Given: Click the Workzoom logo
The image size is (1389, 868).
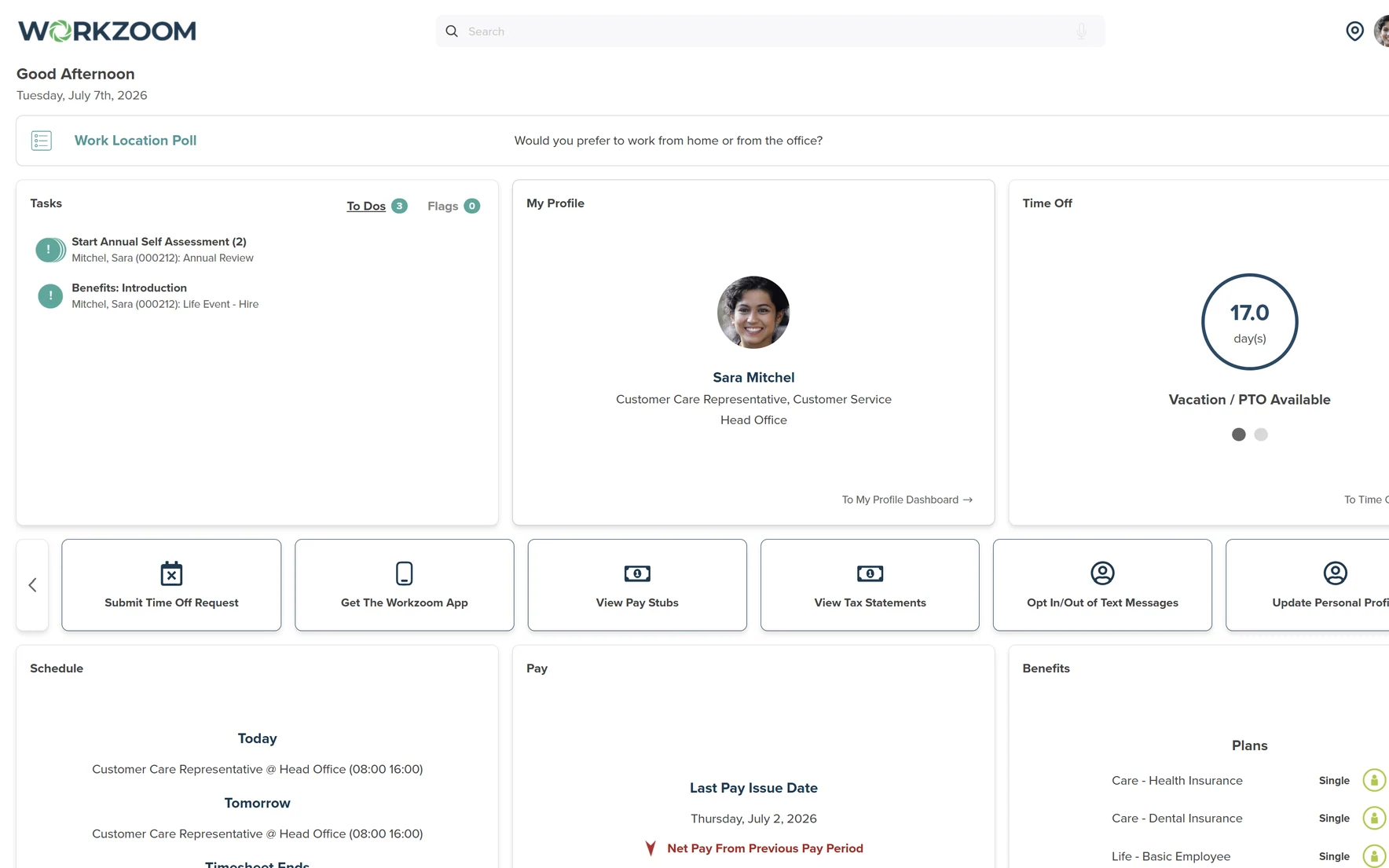Looking at the screenshot, I should 107,31.
